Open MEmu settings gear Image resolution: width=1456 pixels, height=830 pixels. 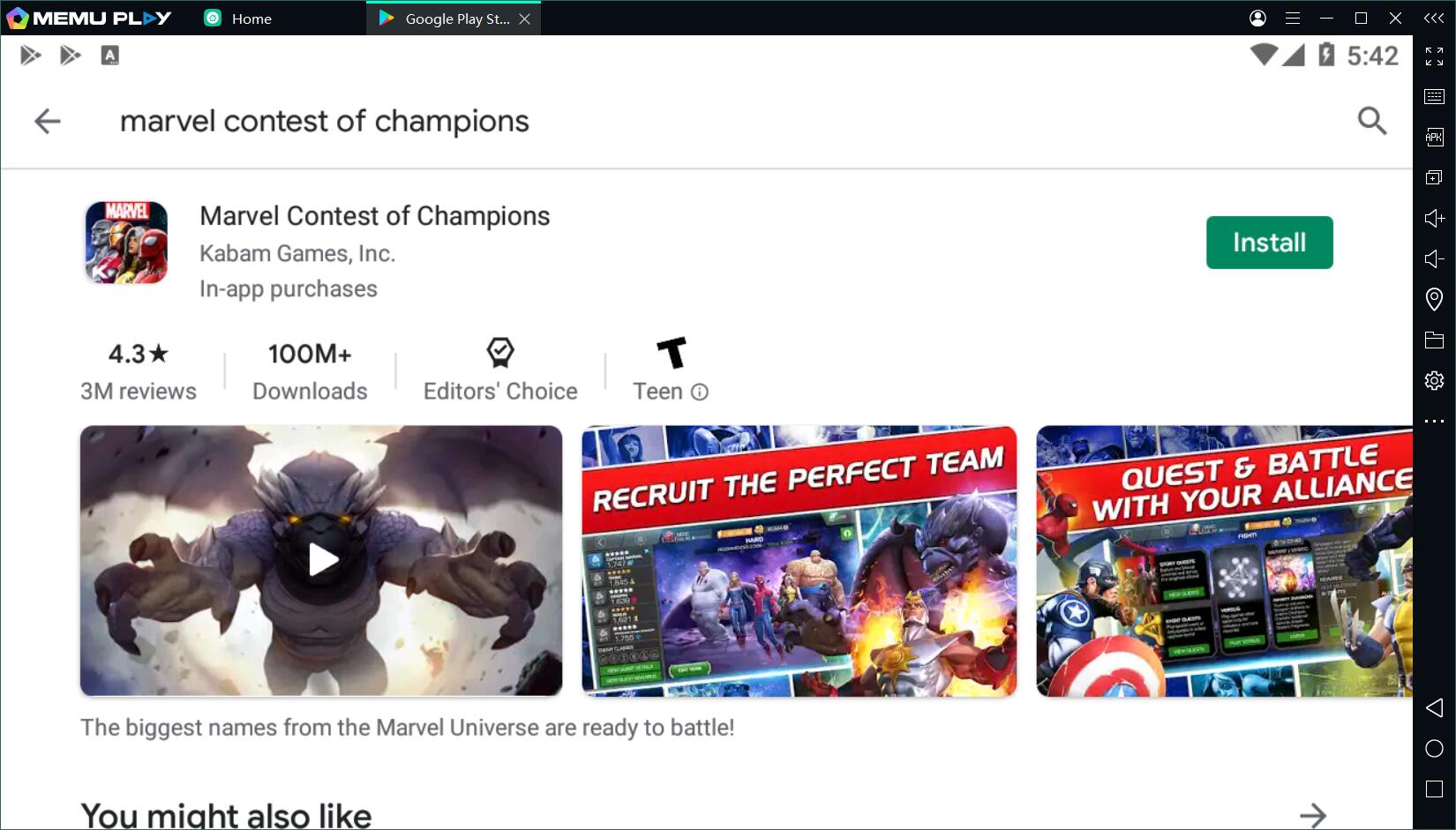point(1434,380)
